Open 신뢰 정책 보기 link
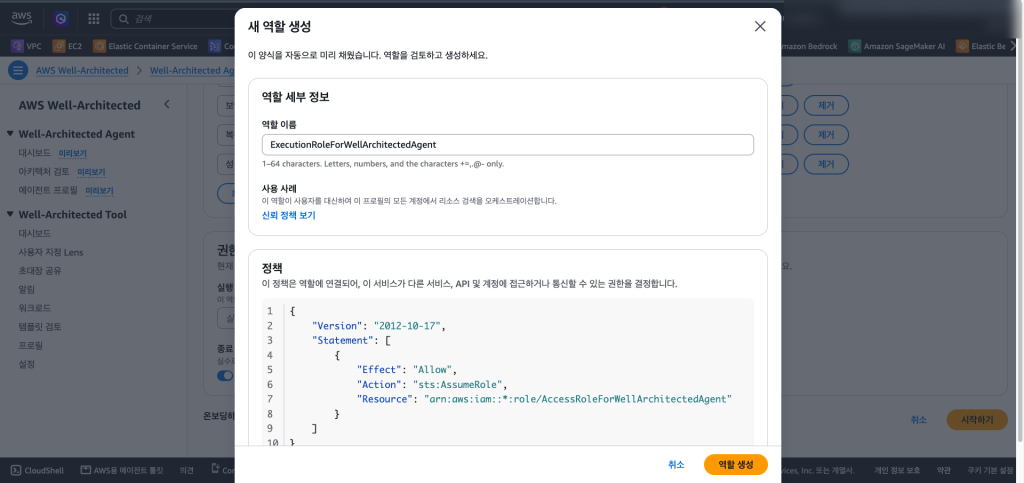Image resolution: width=1024 pixels, height=483 pixels. click(289, 215)
